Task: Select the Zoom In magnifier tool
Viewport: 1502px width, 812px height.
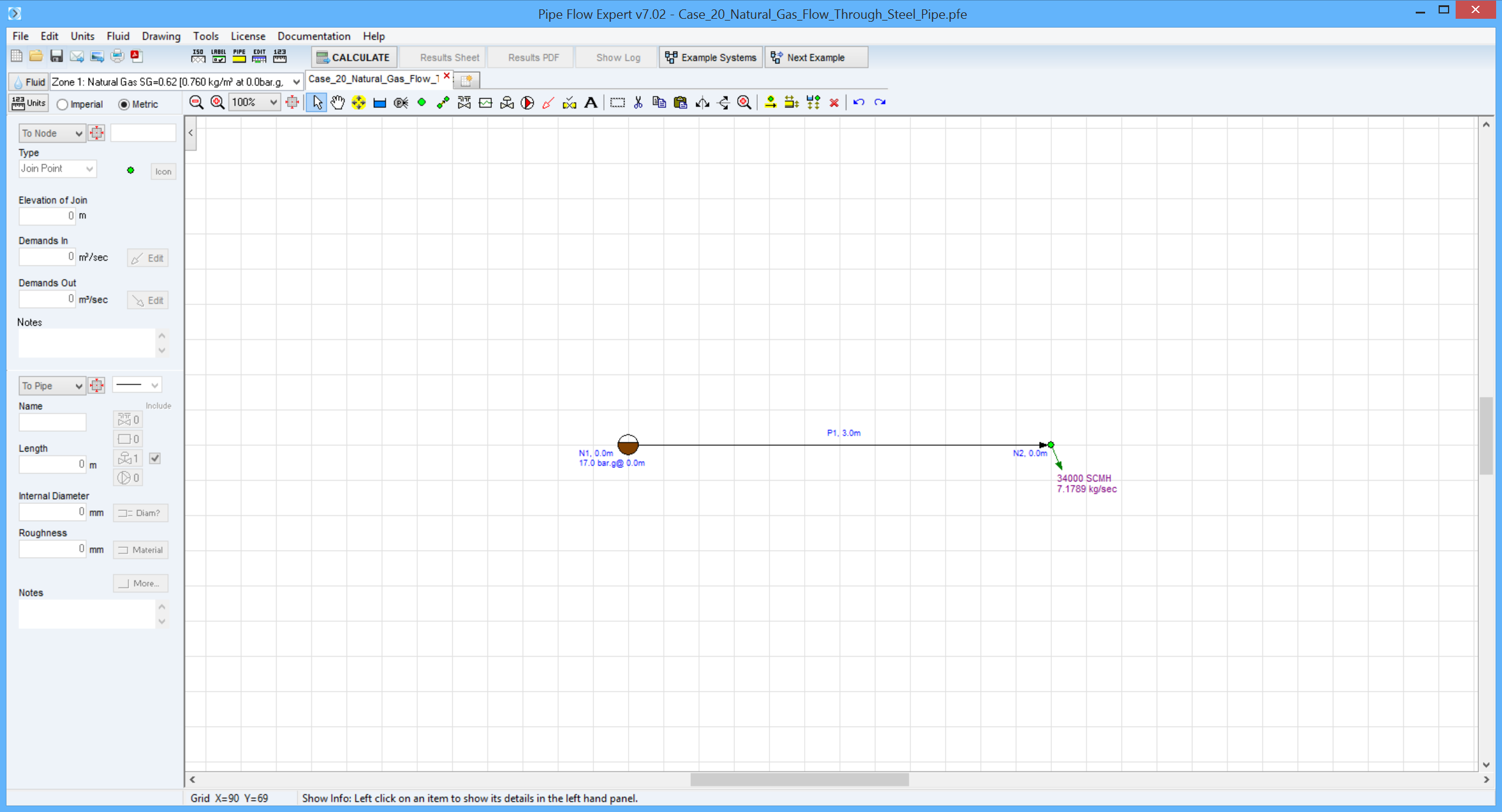Action: click(x=218, y=103)
